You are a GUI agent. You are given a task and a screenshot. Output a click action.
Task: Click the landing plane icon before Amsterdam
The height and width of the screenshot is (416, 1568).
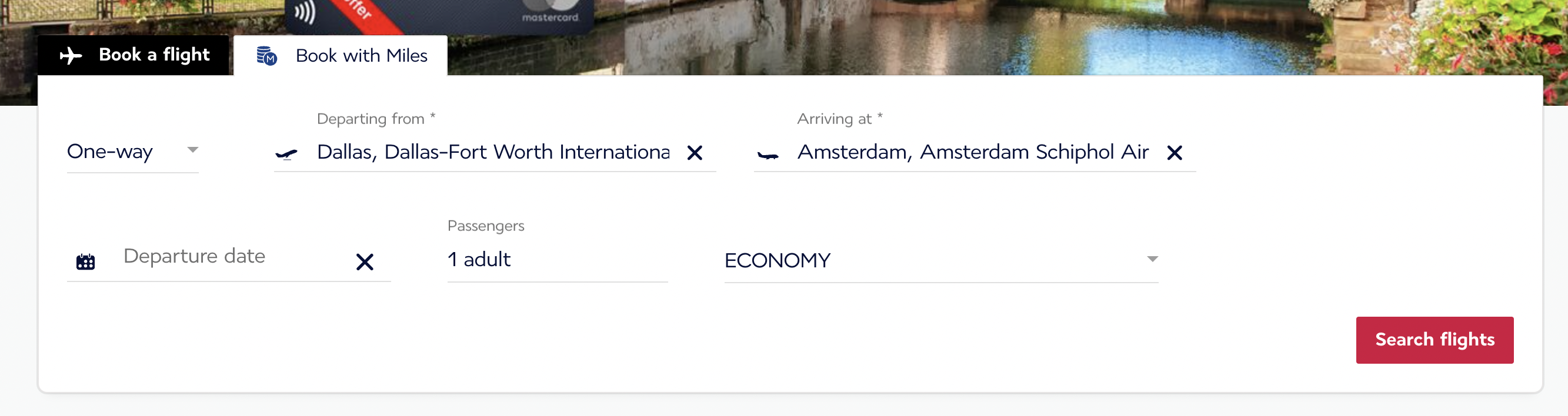point(768,155)
